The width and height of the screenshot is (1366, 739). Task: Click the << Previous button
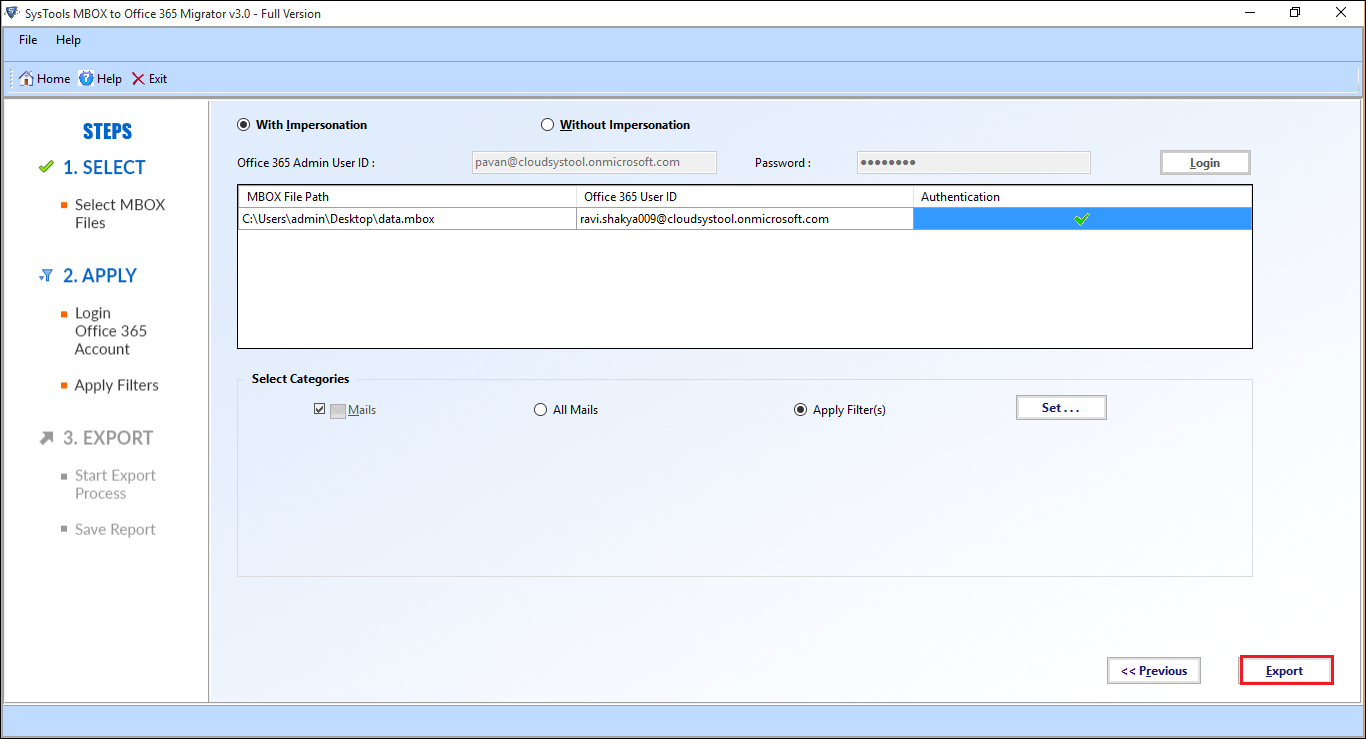[1154, 671]
